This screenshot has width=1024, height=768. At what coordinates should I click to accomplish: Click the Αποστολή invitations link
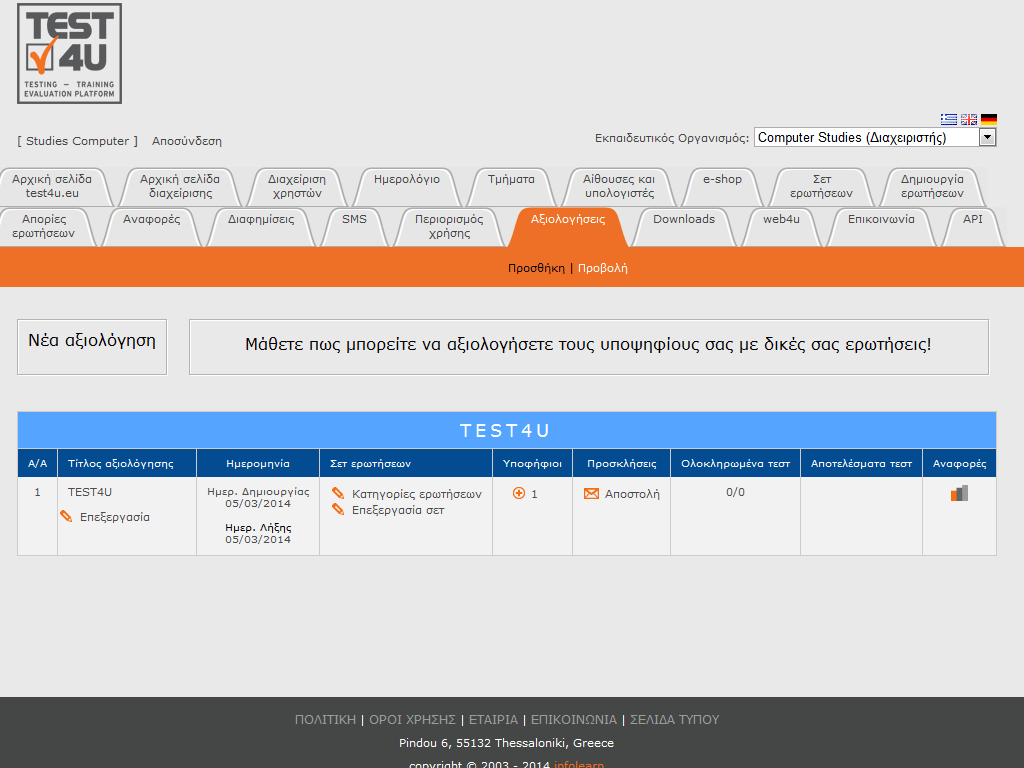coord(632,494)
